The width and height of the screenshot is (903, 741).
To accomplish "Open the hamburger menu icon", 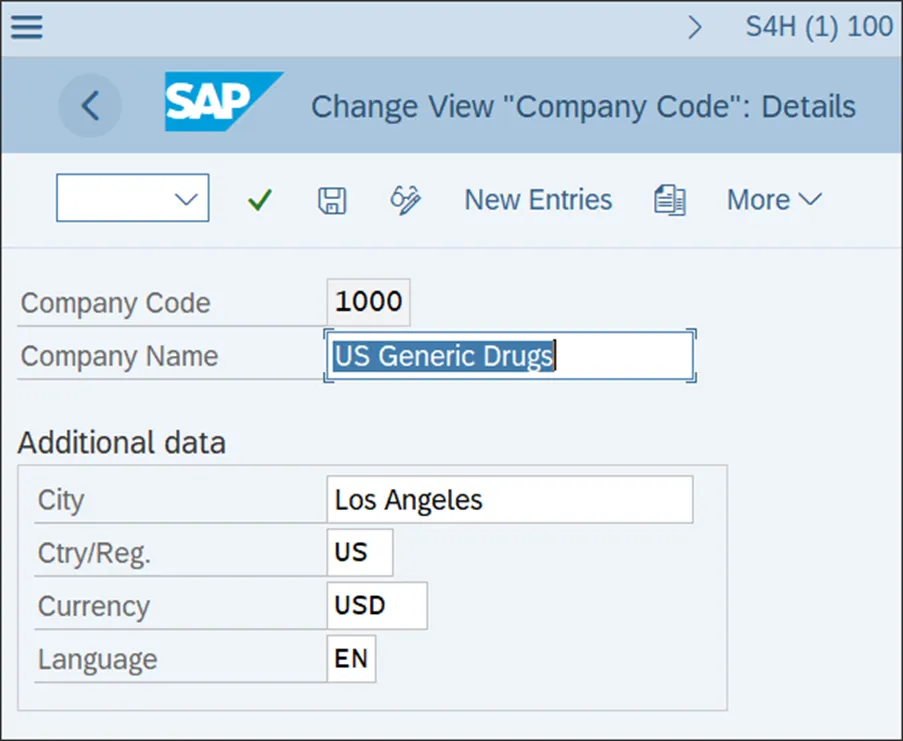I will (x=26, y=27).
